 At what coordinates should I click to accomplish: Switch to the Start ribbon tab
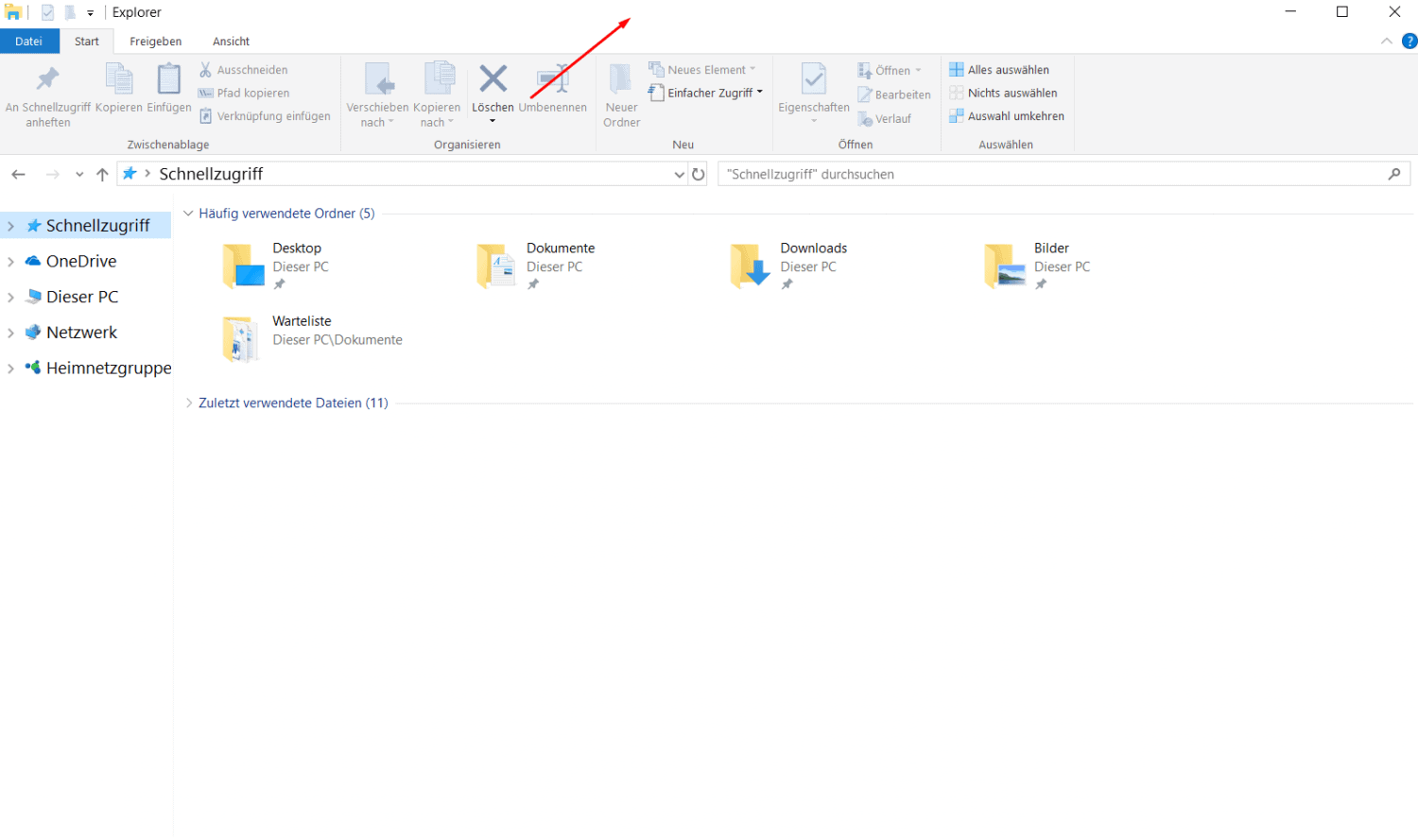[87, 42]
